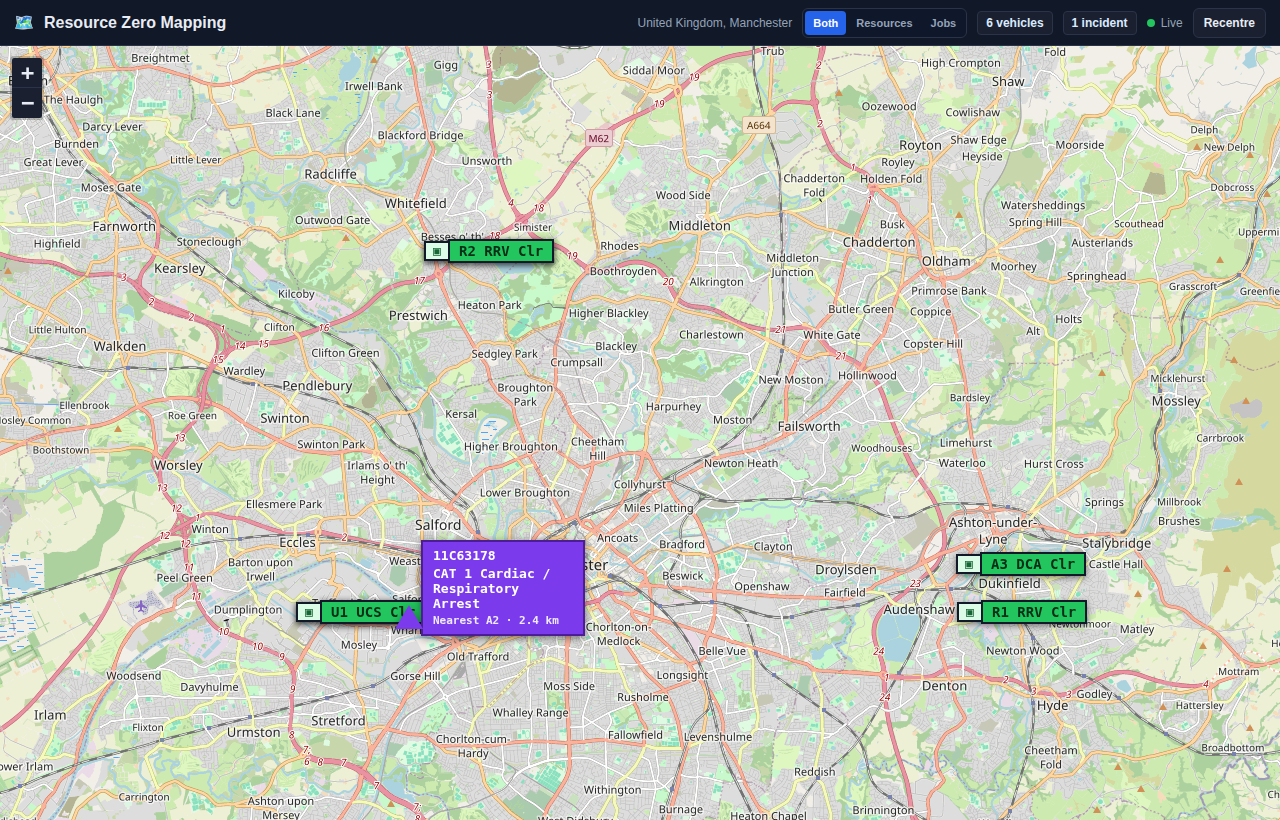
Task: Select the R1 RRV vehicle status icon
Action: tap(969, 612)
